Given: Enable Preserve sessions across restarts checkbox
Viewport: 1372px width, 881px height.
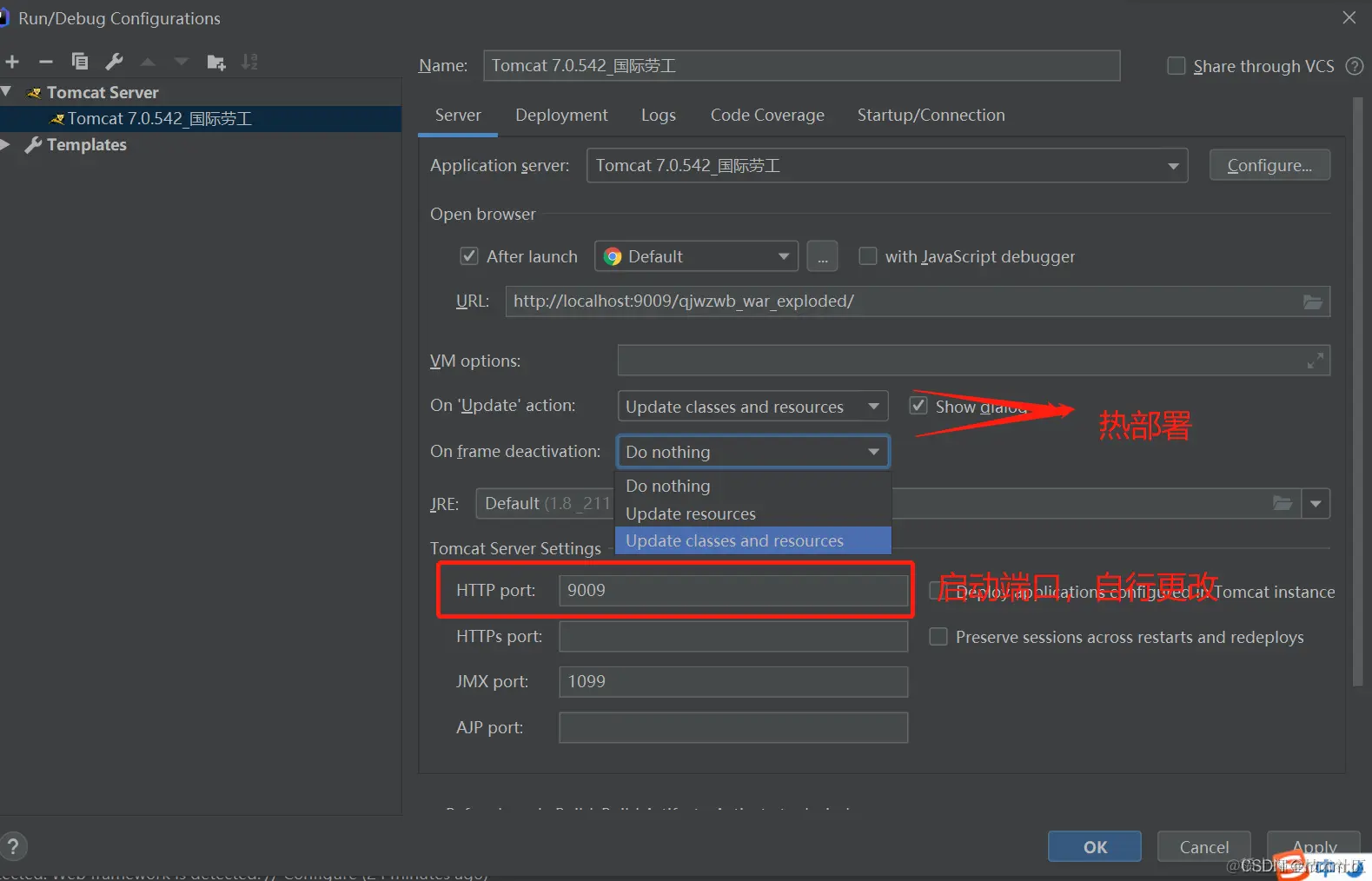Looking at the screenshot, I should pos(938,637).
